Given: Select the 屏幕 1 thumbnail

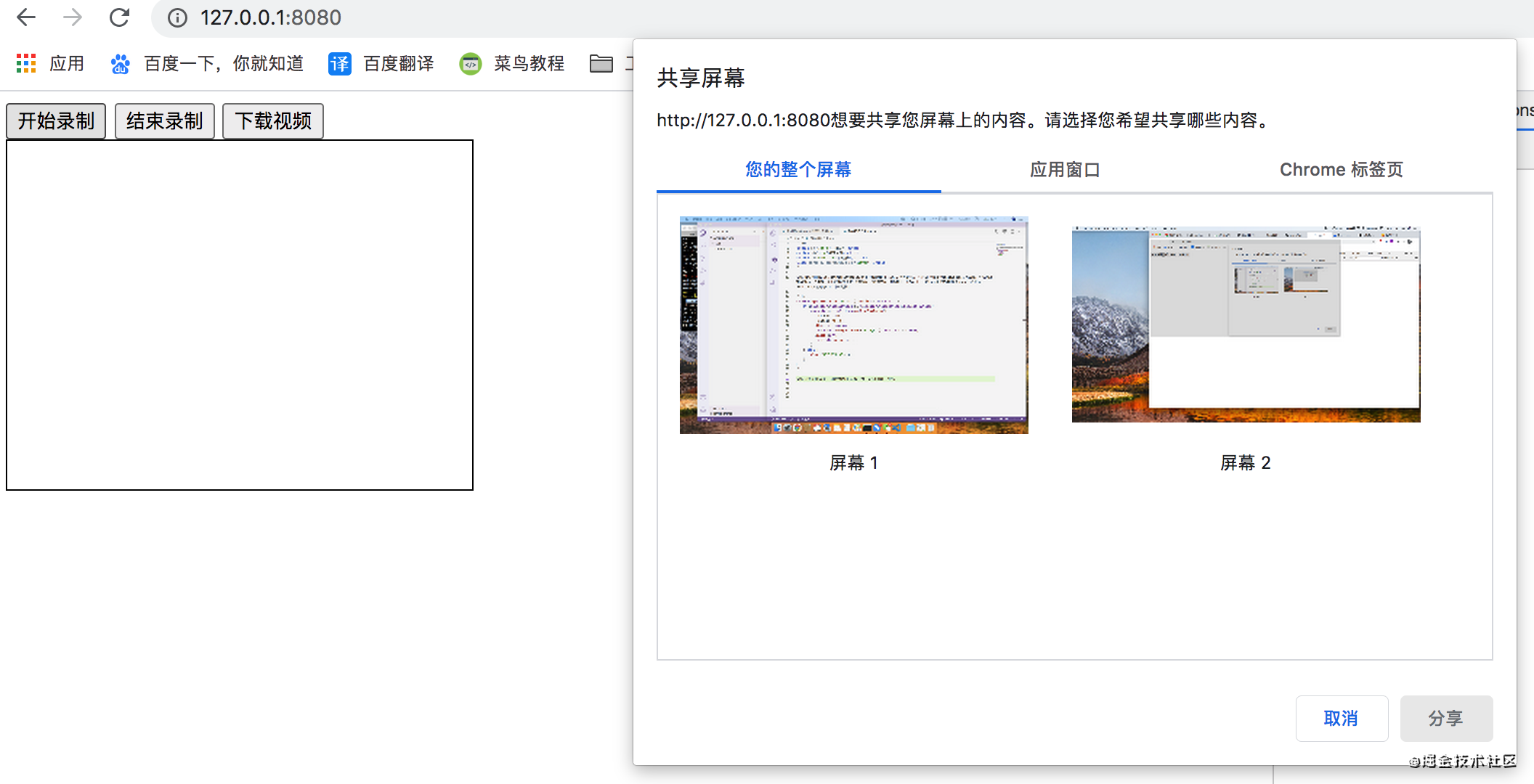Looking at the screenshot, I should (853, 325).
